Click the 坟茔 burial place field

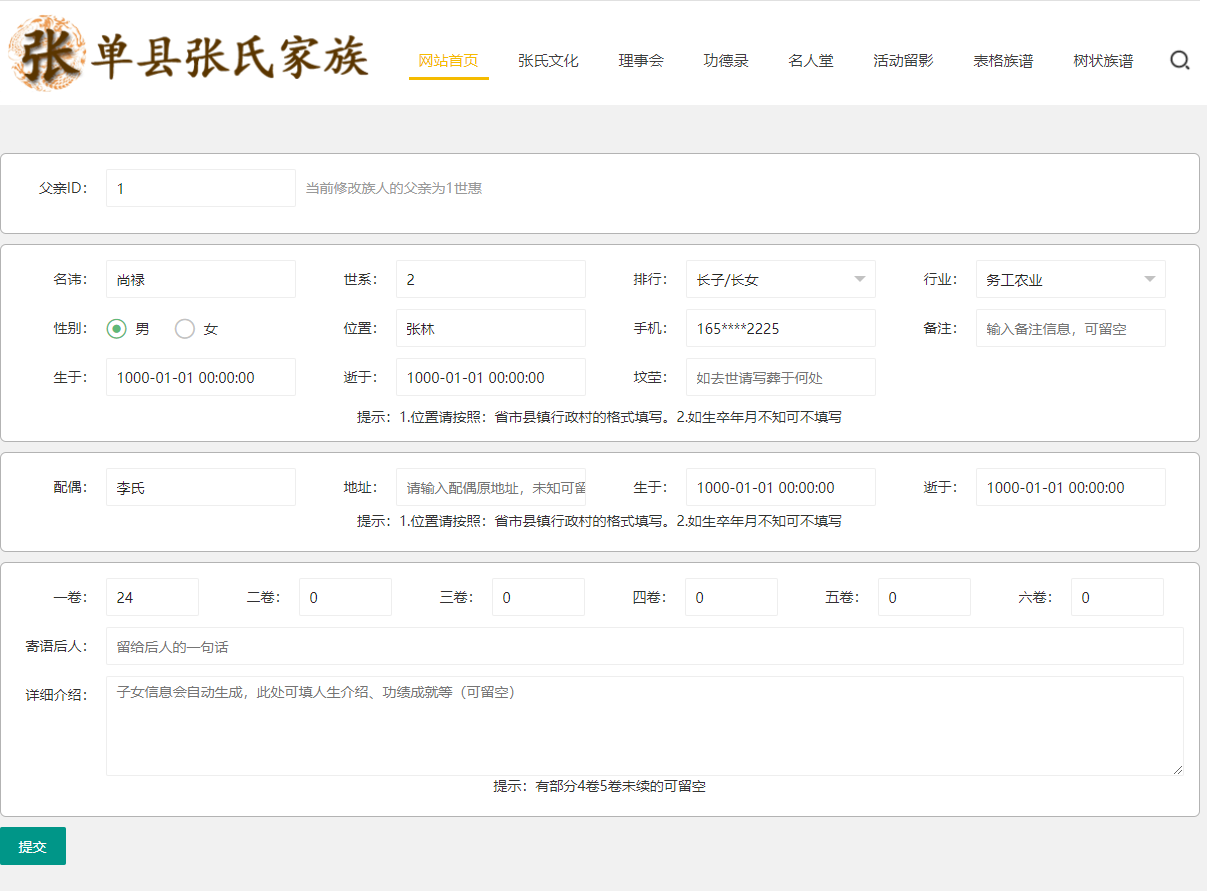[x=781, y=377]
